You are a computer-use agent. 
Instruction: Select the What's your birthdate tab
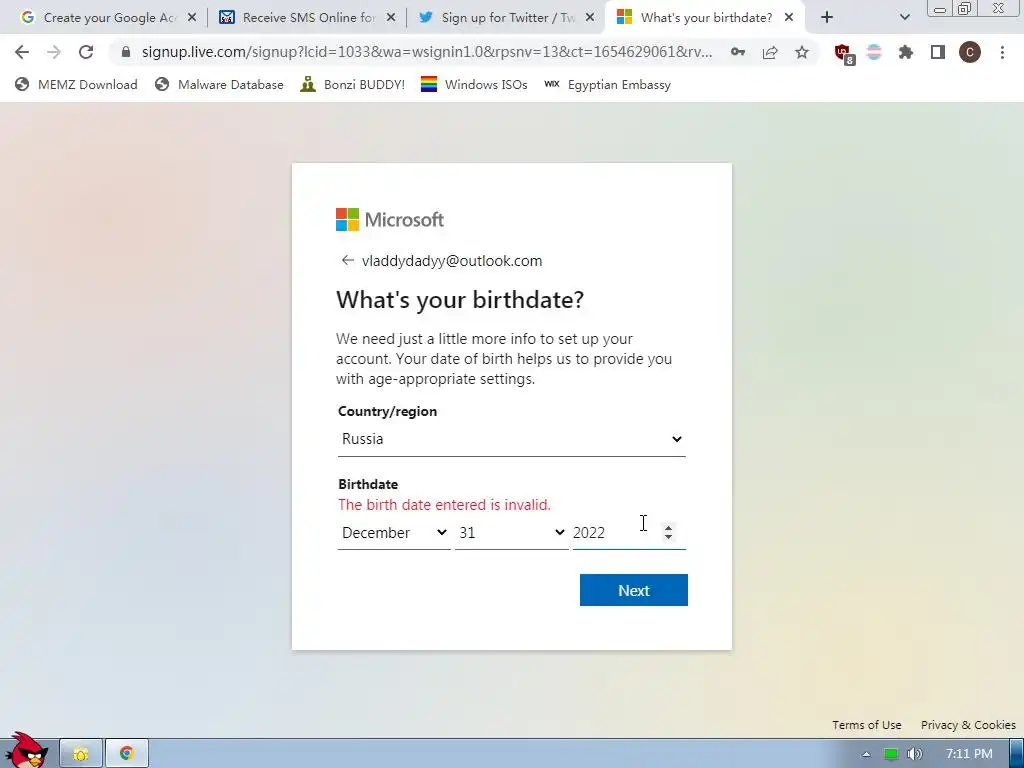(x=705, y=18)
